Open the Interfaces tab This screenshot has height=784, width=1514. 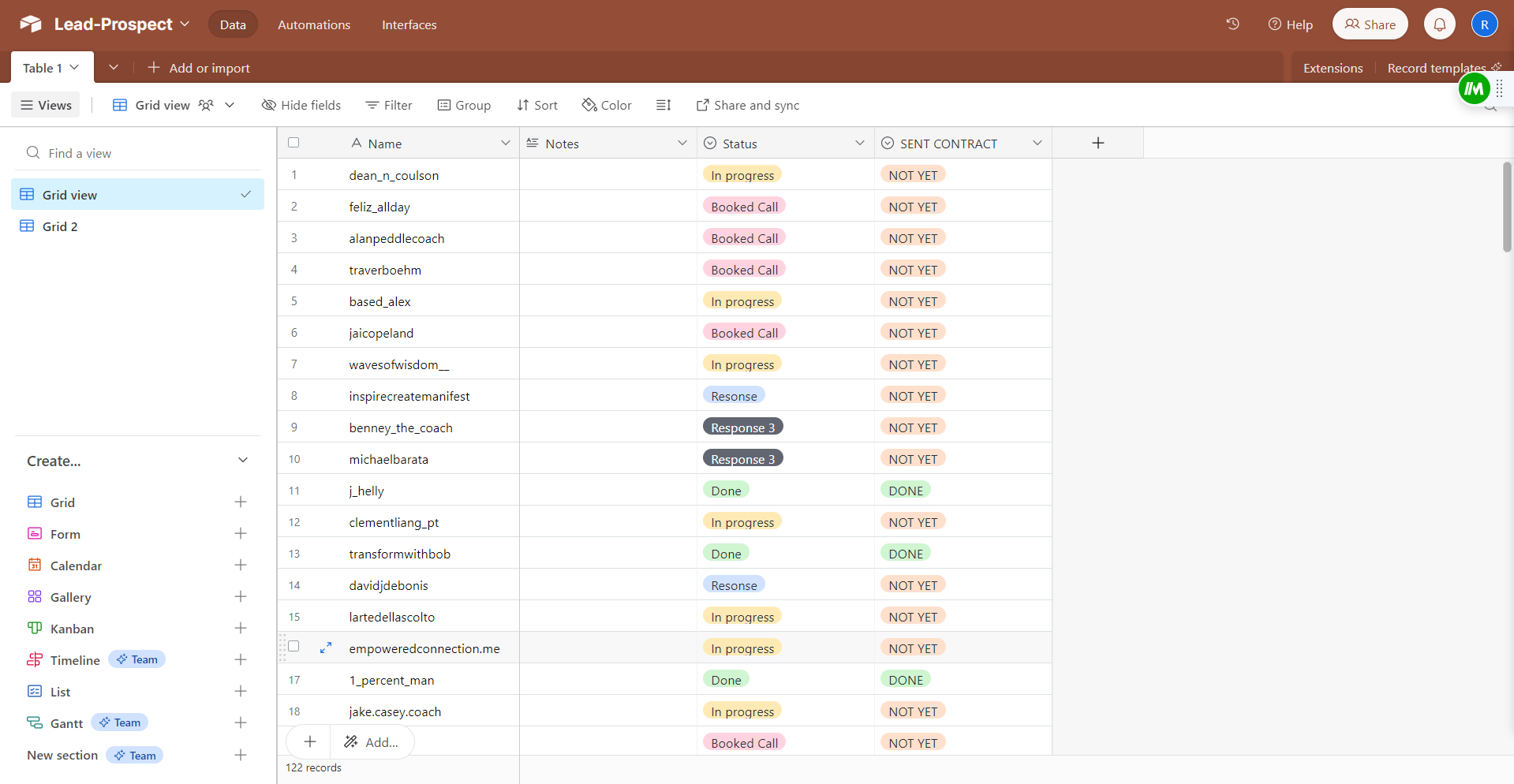409,24
